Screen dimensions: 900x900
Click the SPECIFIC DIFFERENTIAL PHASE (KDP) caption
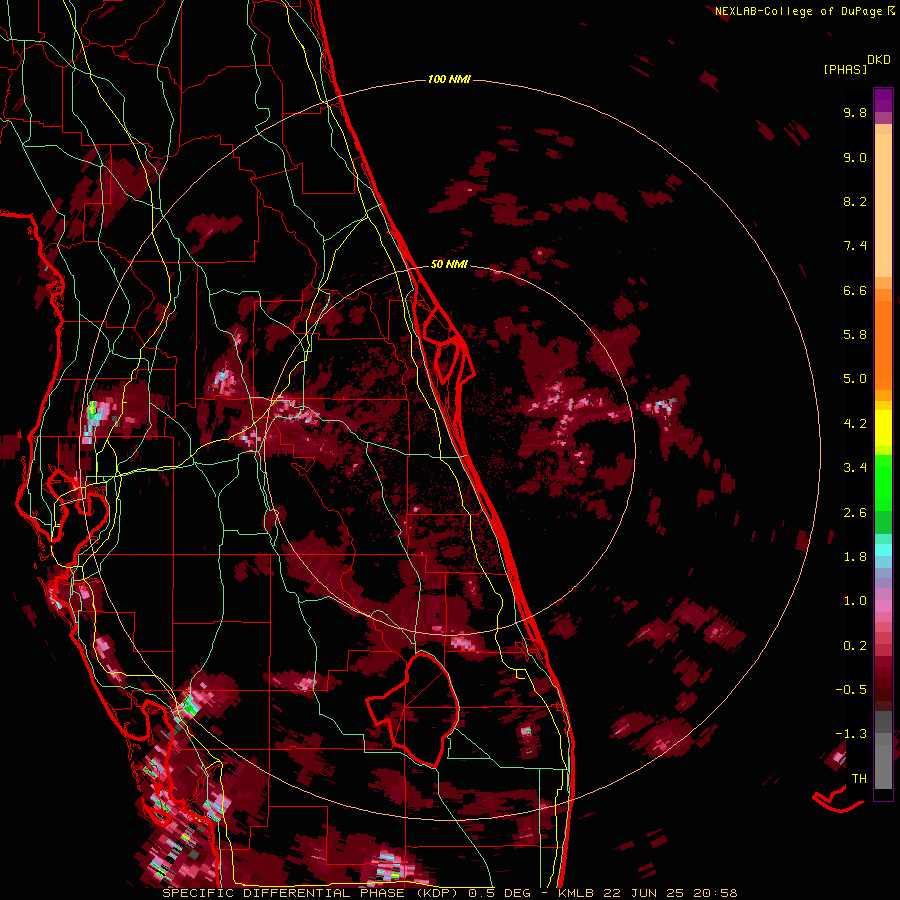tap(312, 893)
